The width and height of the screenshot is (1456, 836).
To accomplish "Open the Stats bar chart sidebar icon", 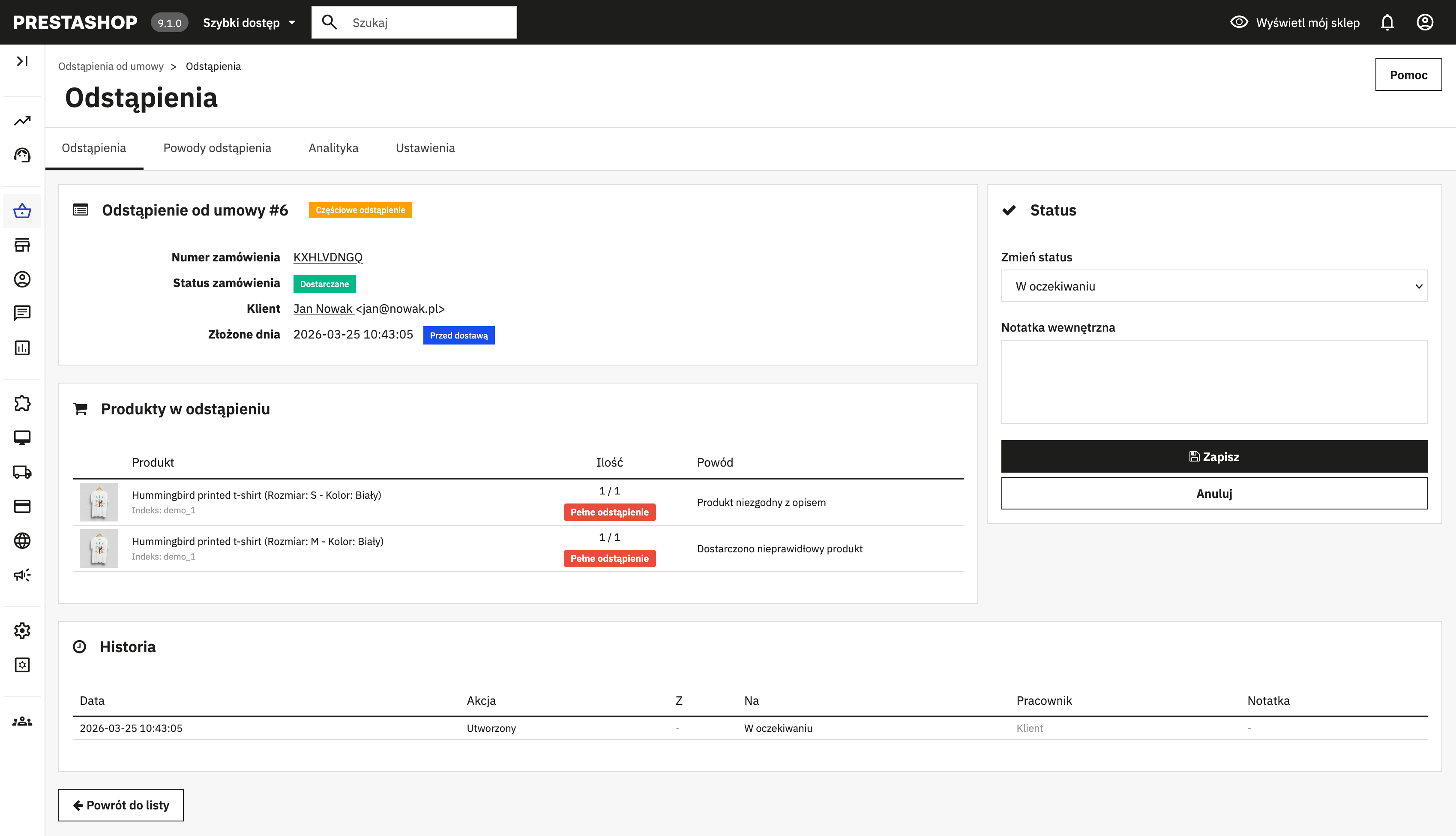I will [x=22, y=348].
